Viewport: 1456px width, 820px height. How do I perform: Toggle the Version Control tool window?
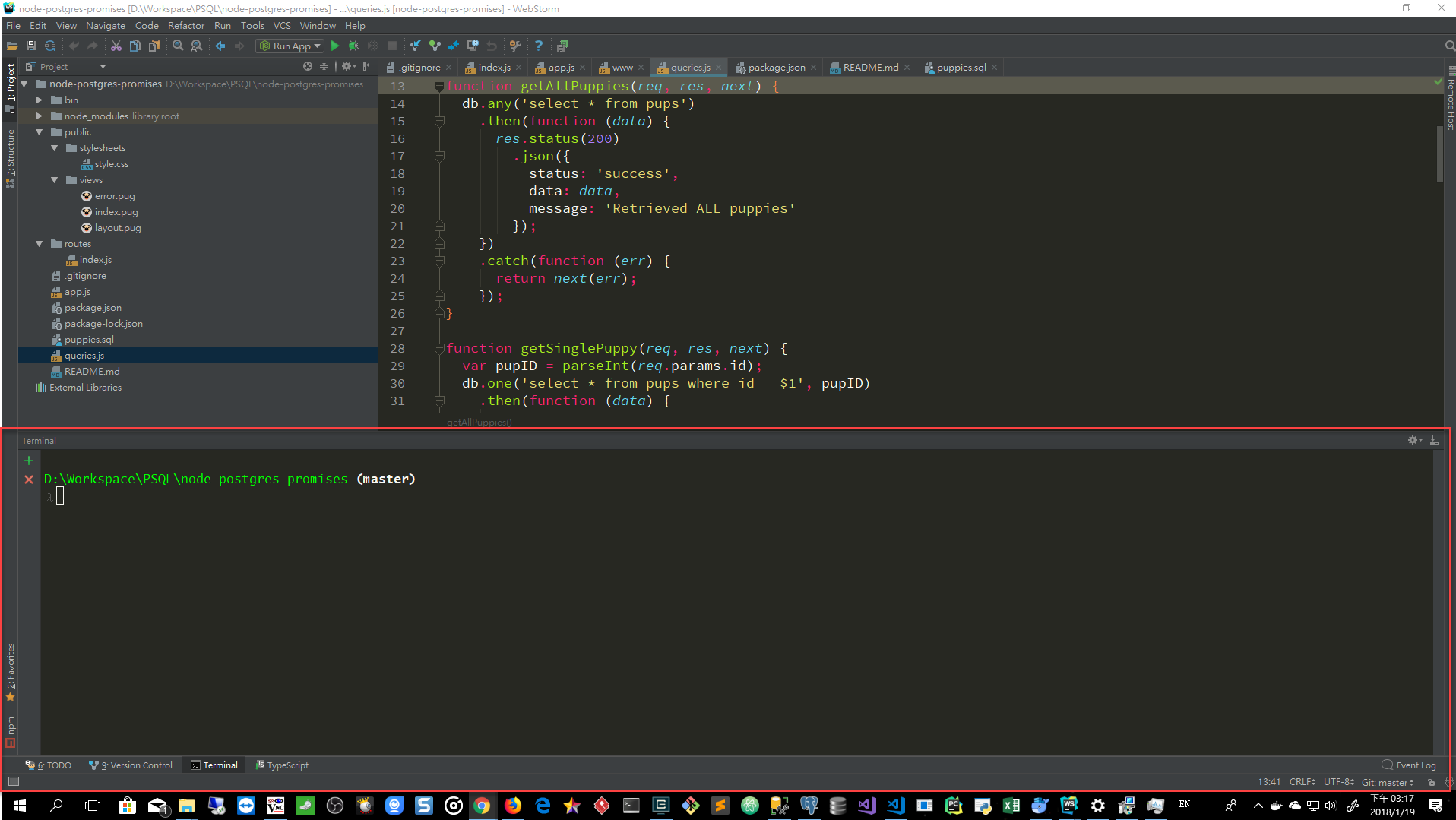click(x=130, y=765)
